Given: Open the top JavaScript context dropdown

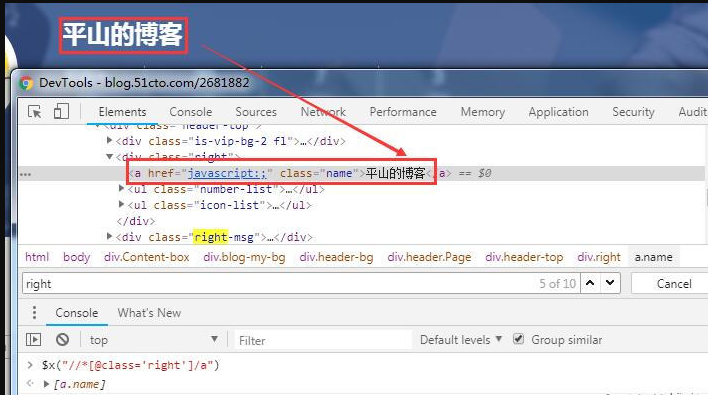Looking at the screenshot, I should click(x=154, y=339).
